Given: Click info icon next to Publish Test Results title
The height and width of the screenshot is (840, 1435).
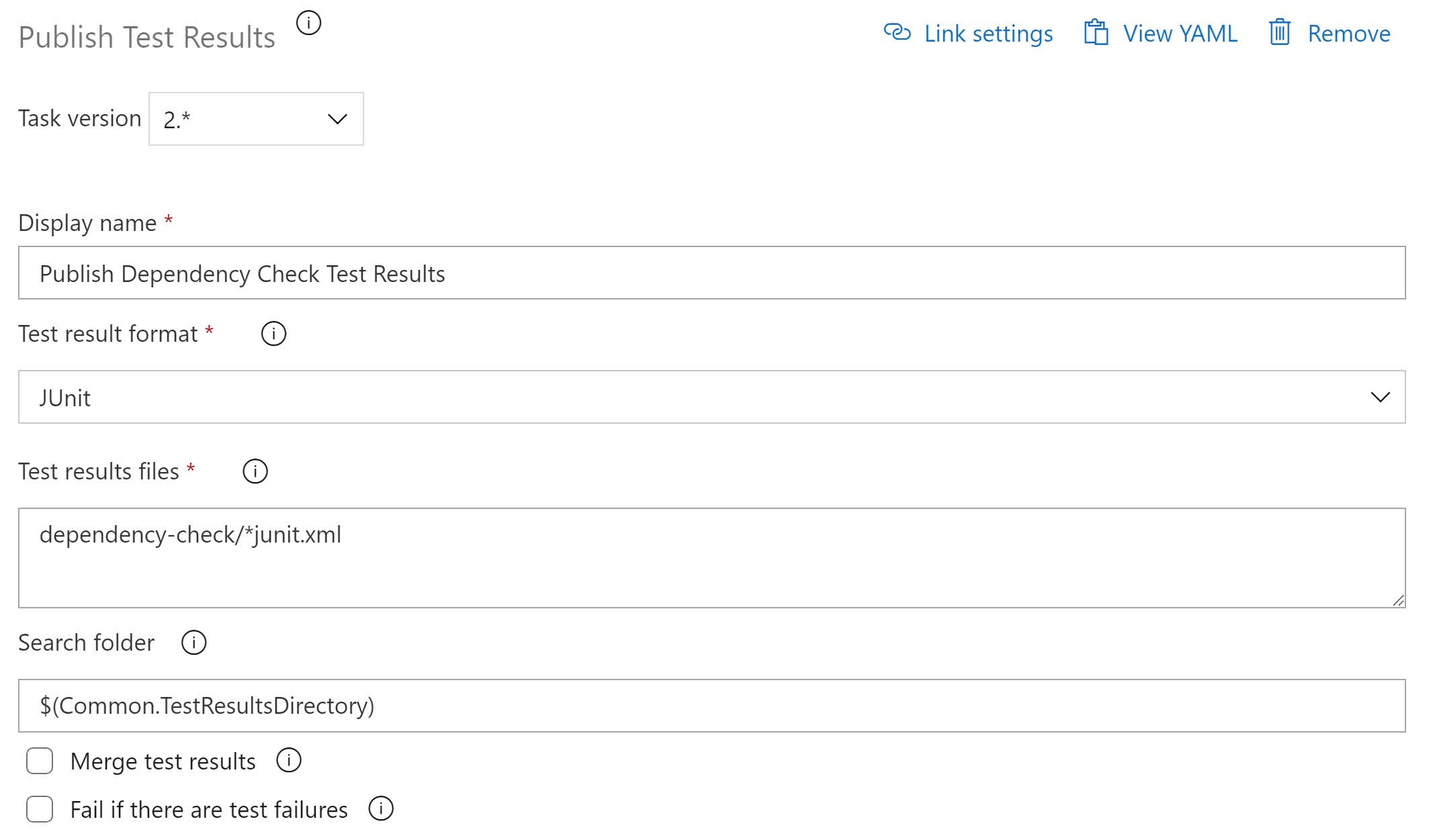Looking at the screenshot, I should (x=308, y=24).
